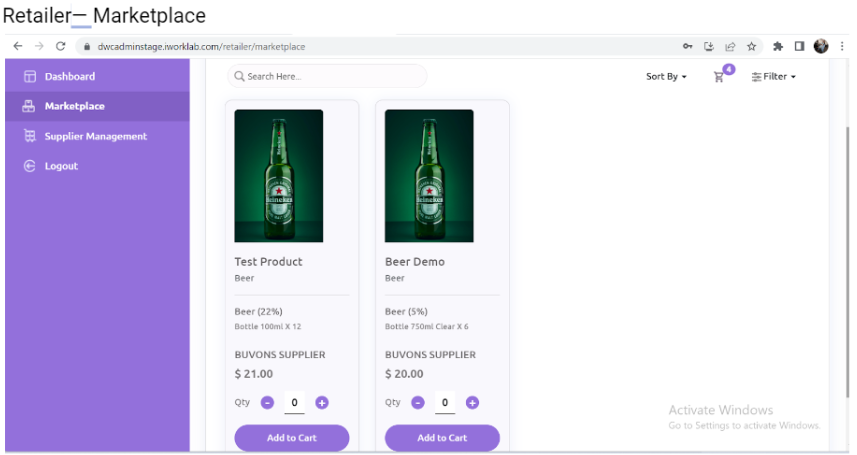Decrease Test Product quantity with minus

[267, 403]
